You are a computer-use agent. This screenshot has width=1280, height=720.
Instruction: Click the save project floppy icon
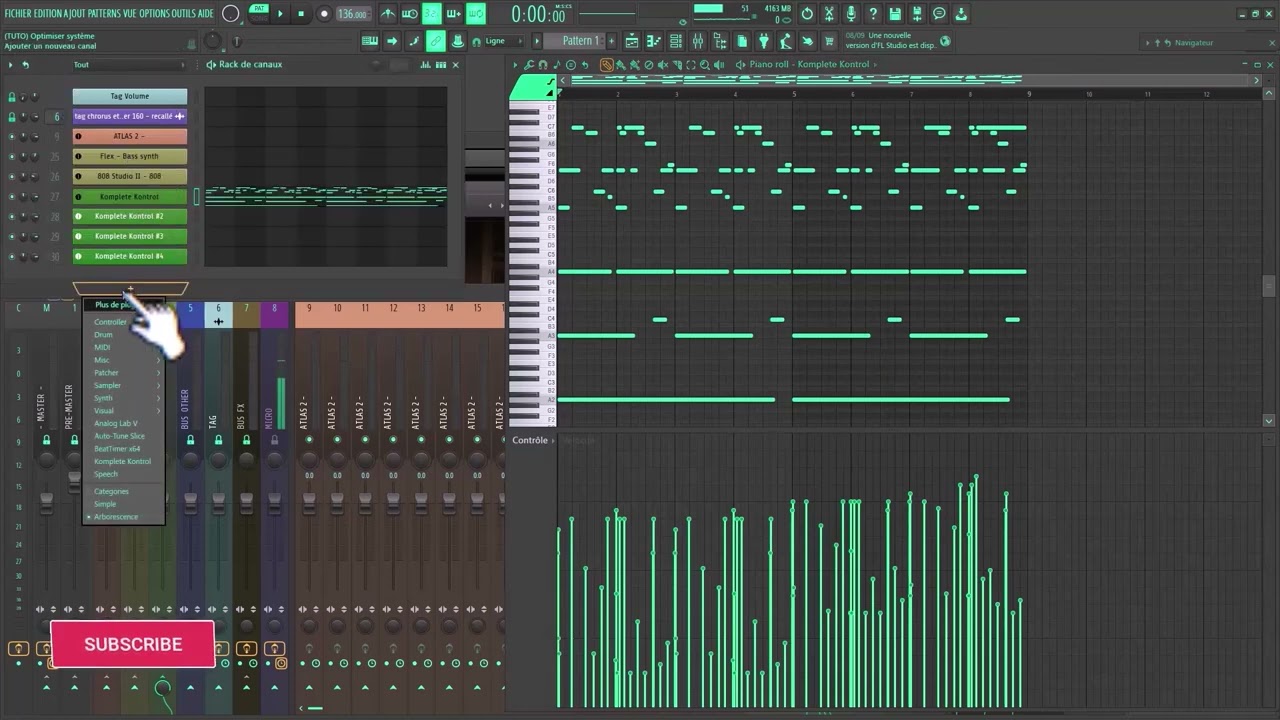[x=895, y=14]
